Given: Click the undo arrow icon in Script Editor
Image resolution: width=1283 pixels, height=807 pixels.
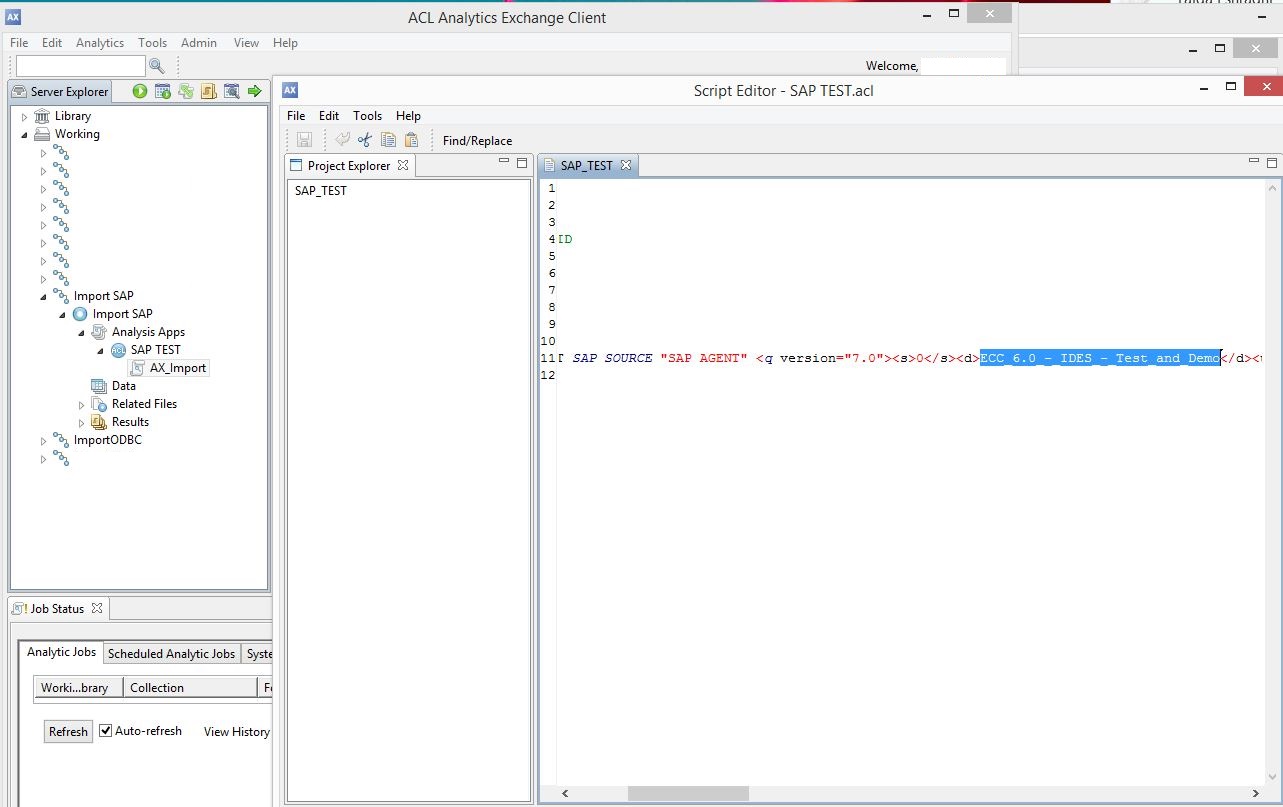Looking at the screenshot, I should 342,140.
